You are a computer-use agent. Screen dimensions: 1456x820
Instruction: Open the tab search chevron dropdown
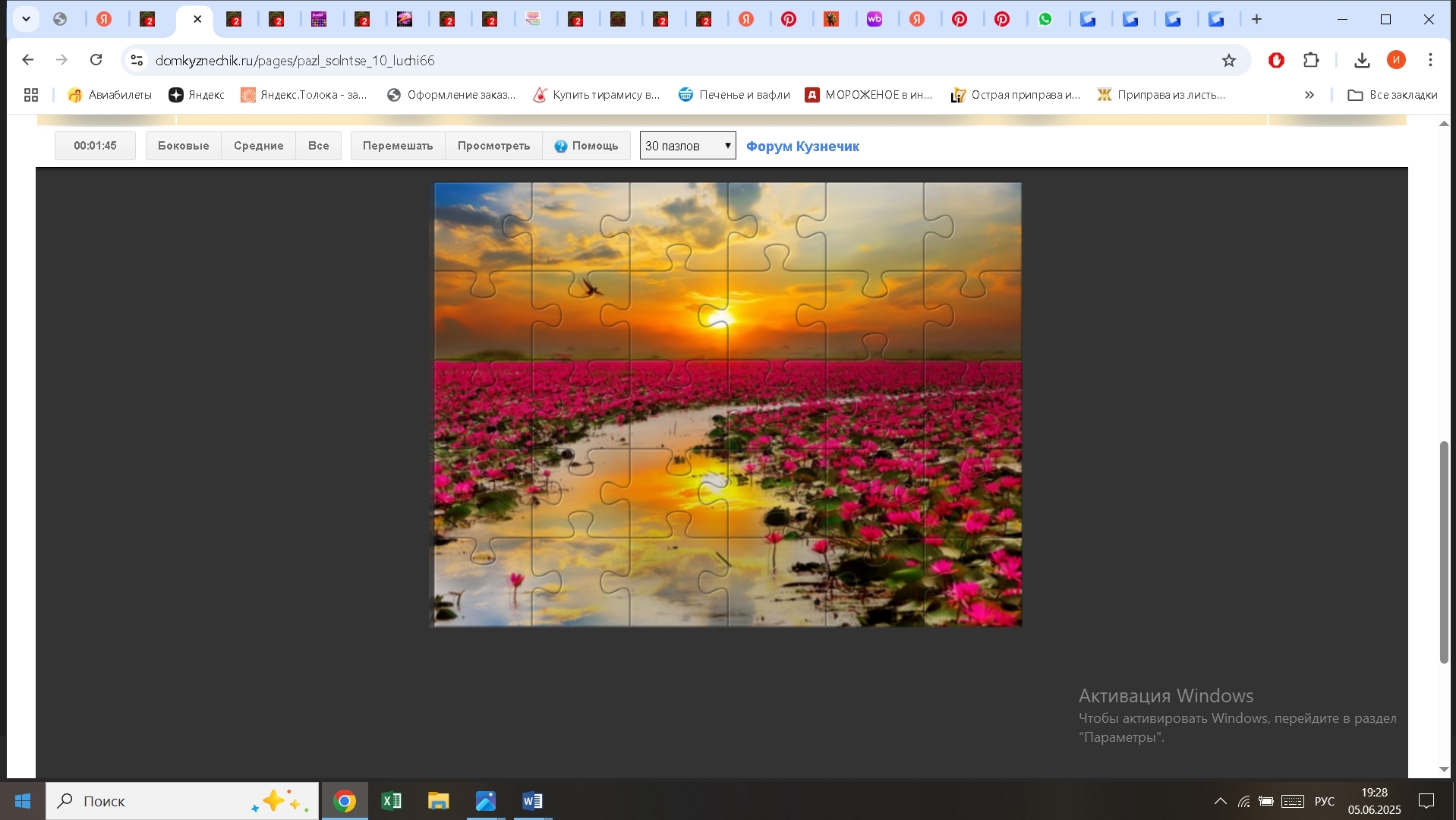26,19
